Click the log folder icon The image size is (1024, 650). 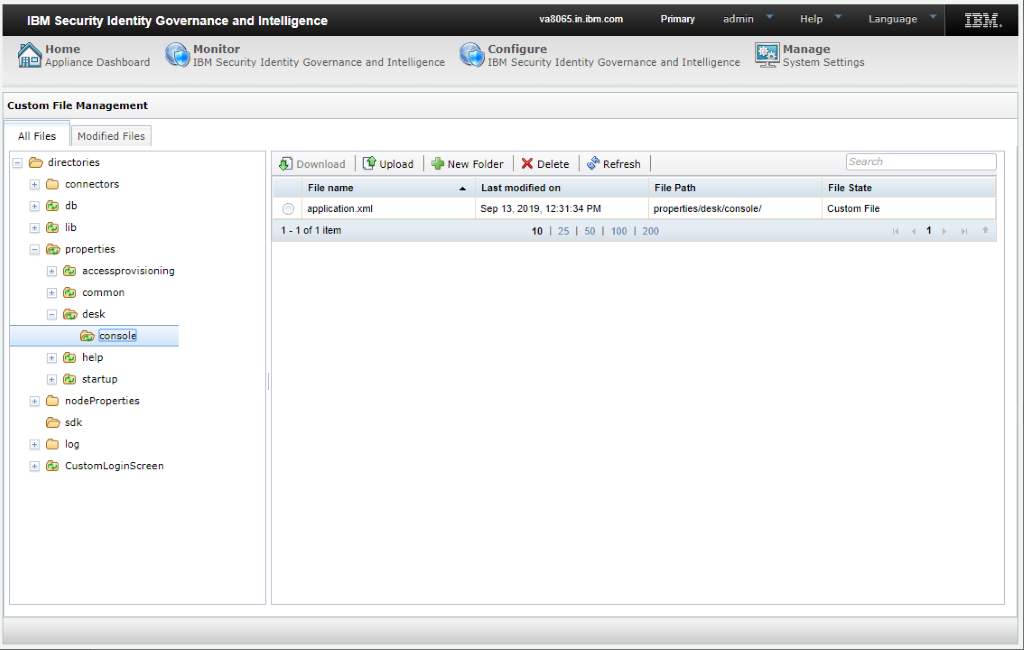coord(53,444)
